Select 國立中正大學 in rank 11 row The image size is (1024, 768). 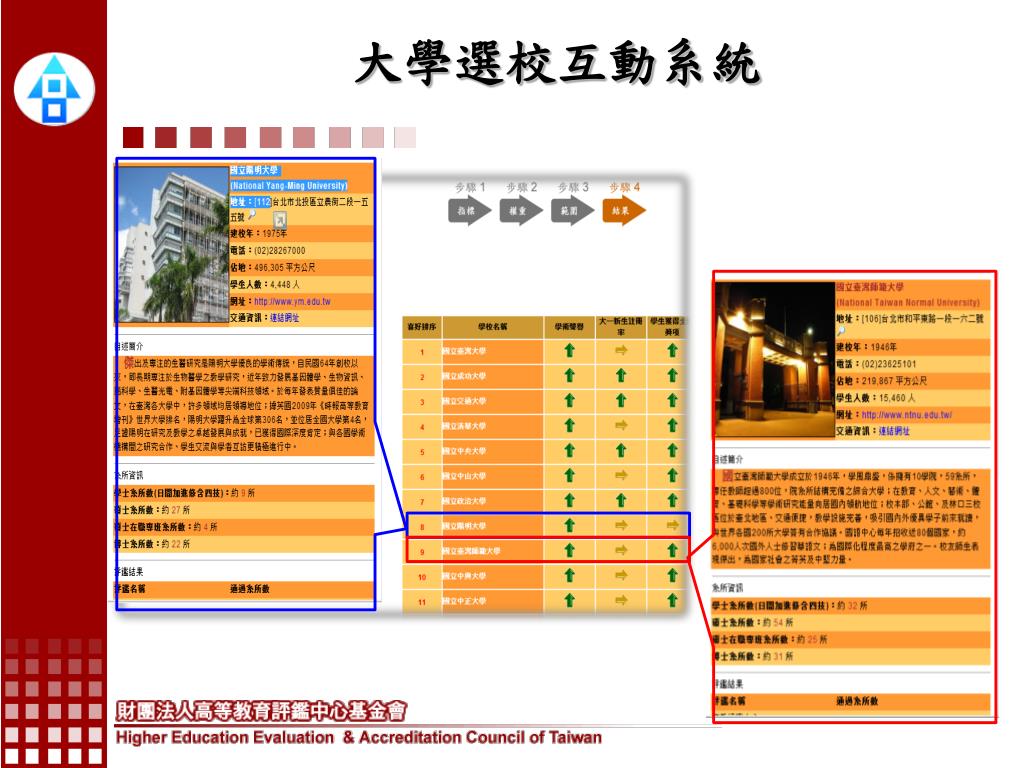(x=464, y=601)
